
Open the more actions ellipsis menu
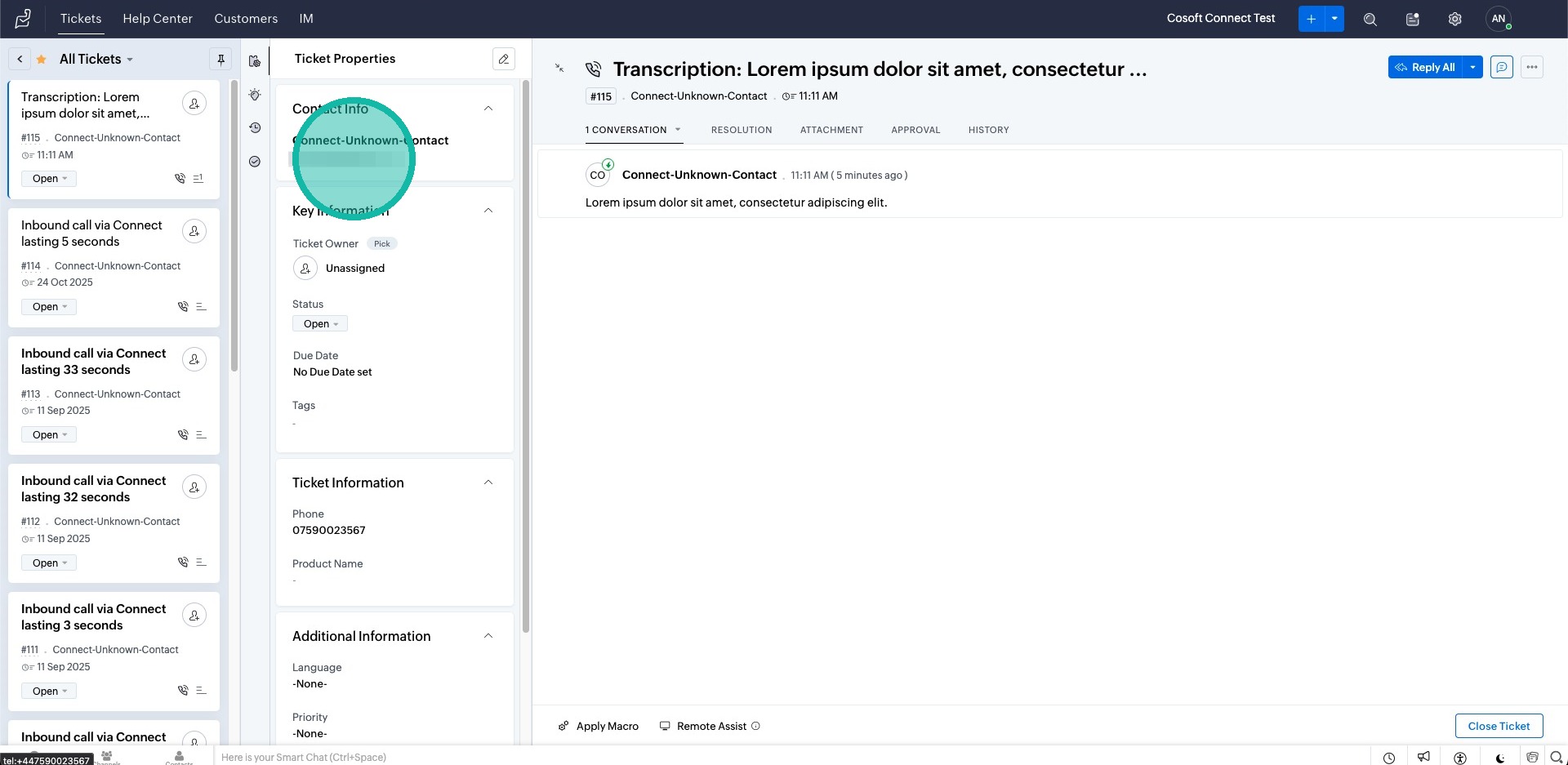(1532, 67)
